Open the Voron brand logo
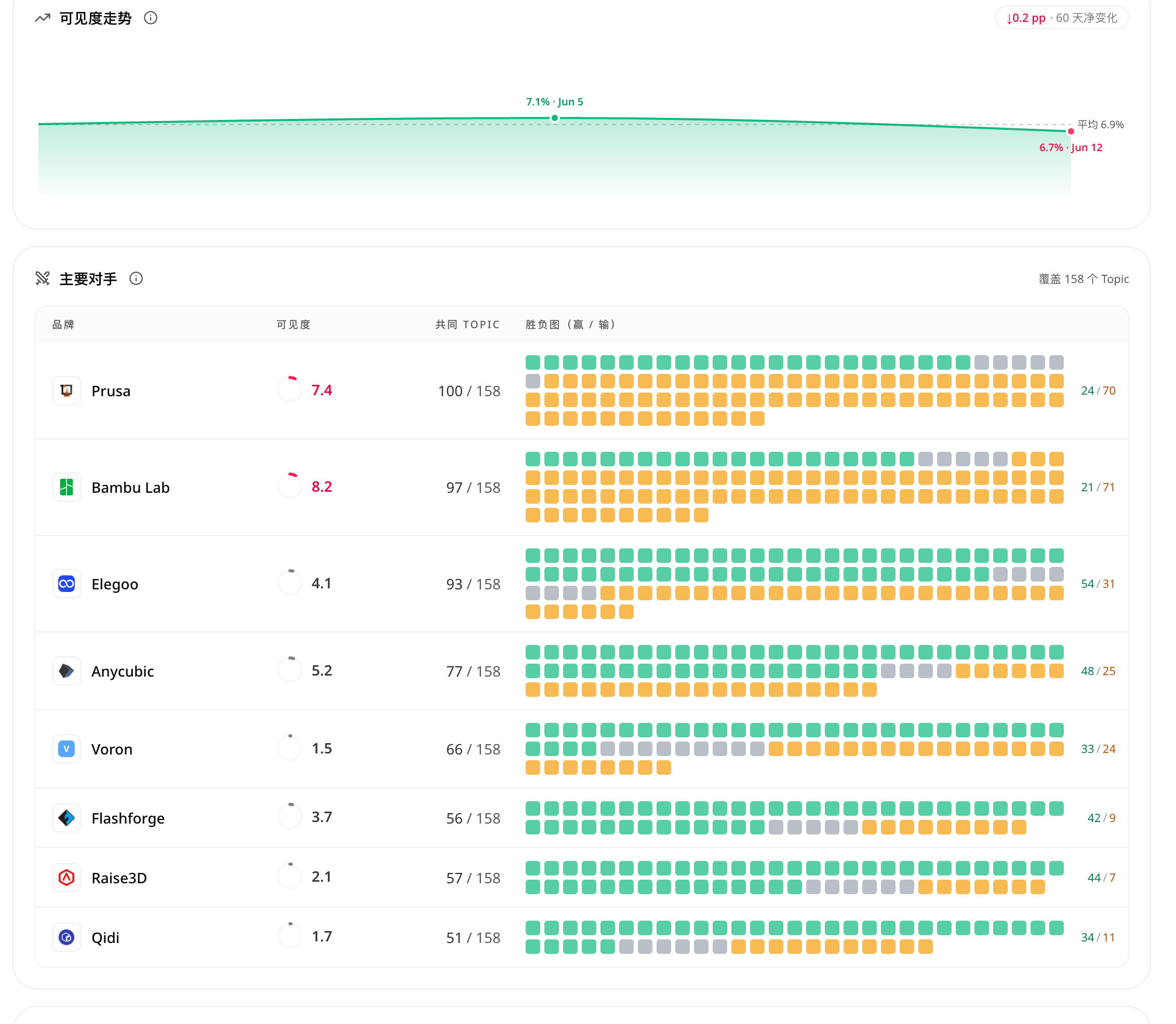The height and width of the screenshot is (1024, 1176). (66, 749)
